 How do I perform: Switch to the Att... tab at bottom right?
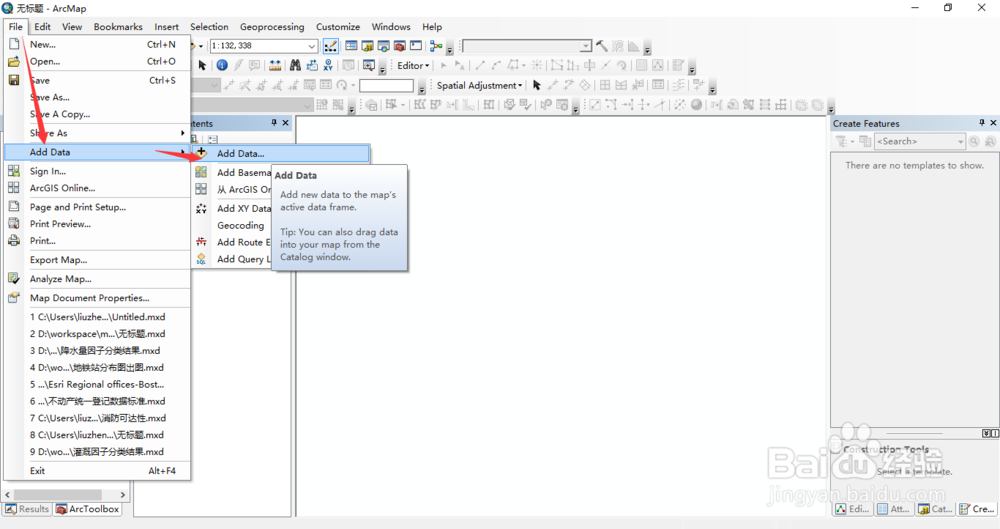(894, 509)
